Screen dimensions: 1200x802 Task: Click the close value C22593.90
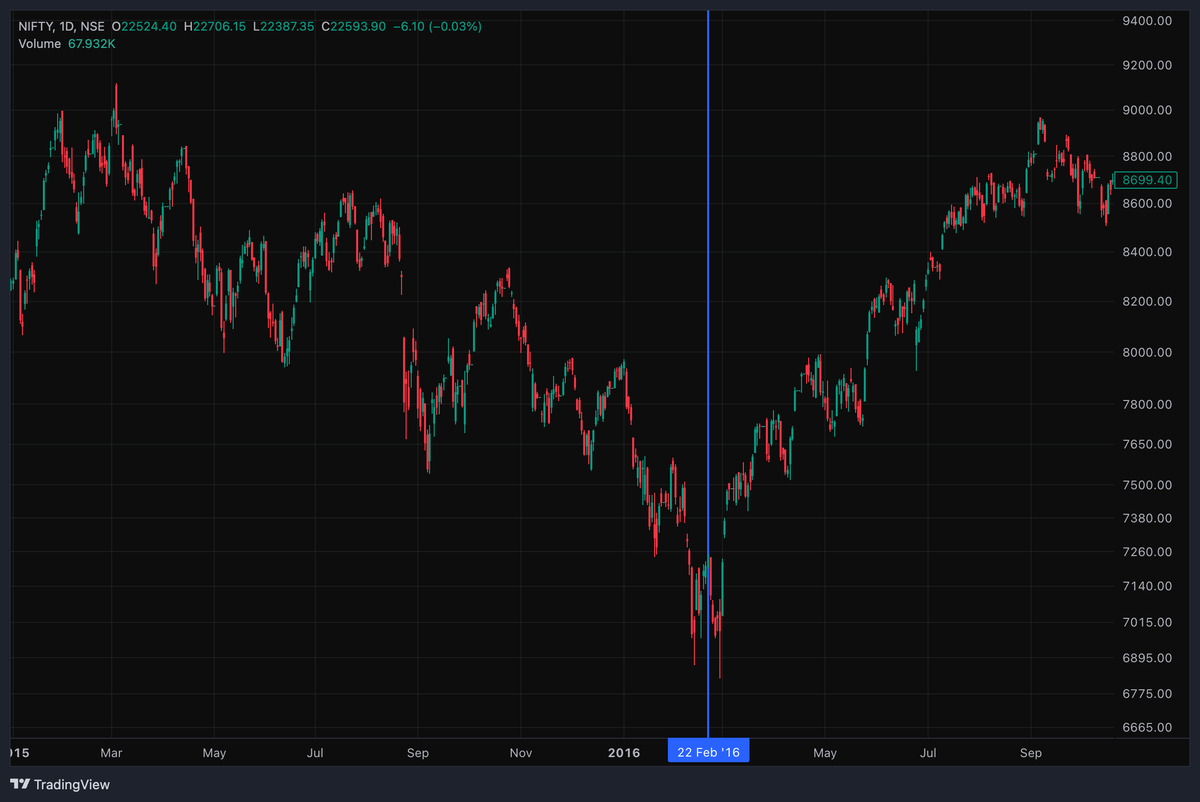pos(355,25)
